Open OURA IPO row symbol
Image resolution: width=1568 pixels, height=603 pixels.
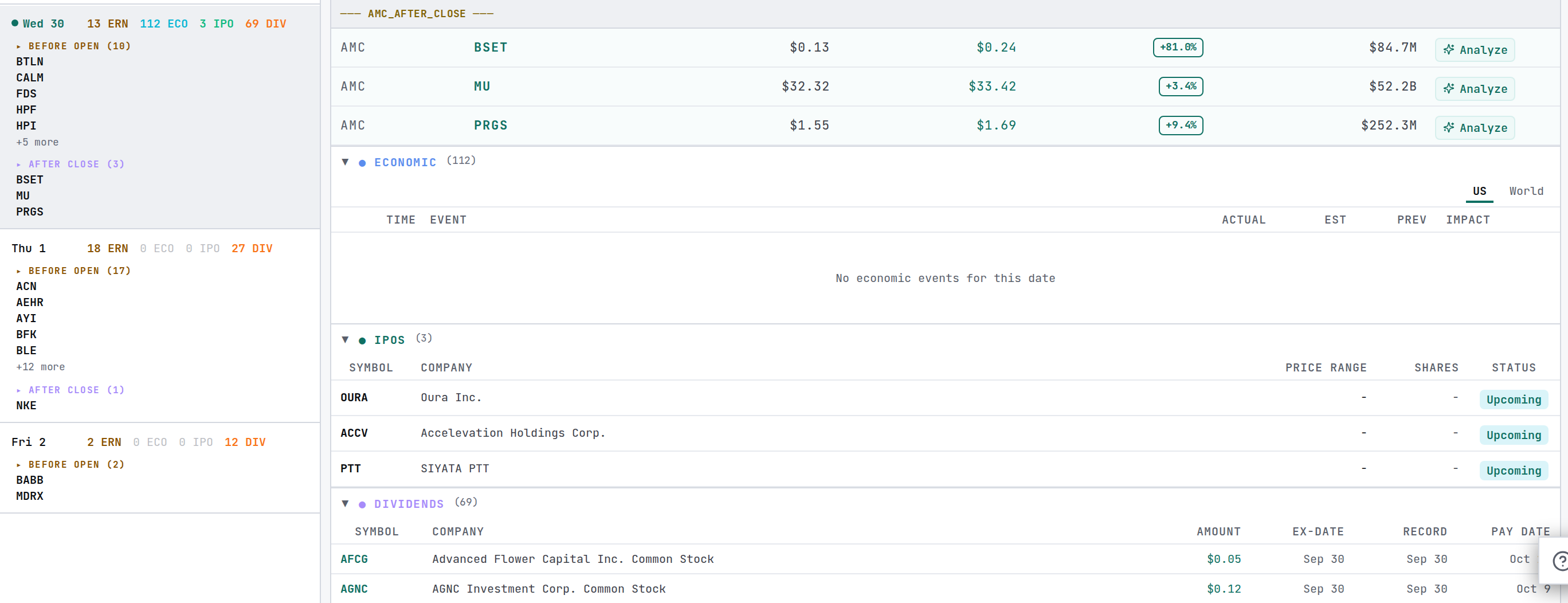(354, 398)
